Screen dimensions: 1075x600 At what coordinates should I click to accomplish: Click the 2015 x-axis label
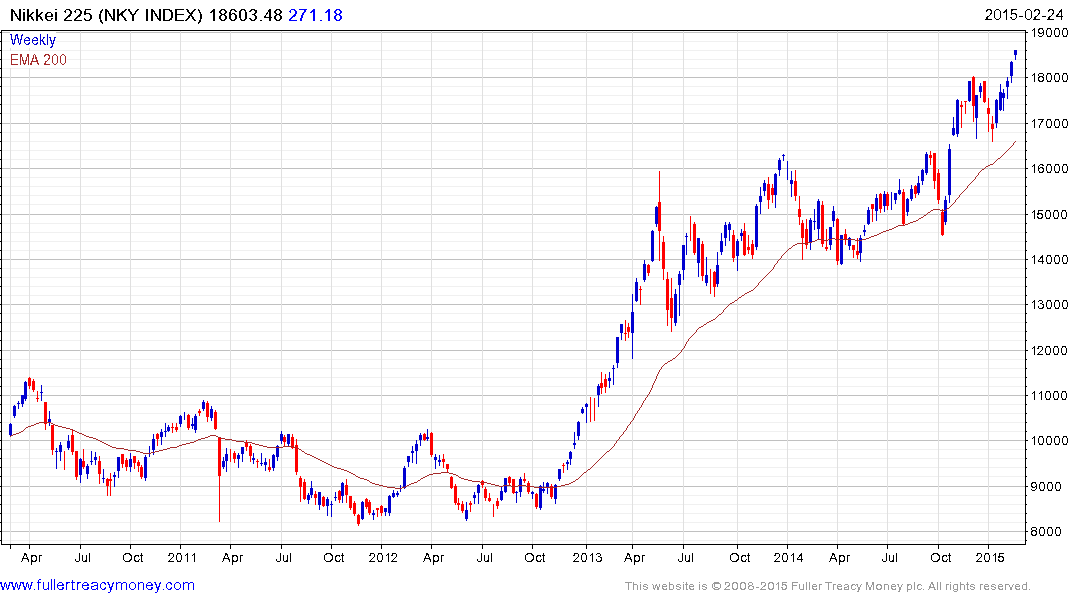[x=990, y=557]
